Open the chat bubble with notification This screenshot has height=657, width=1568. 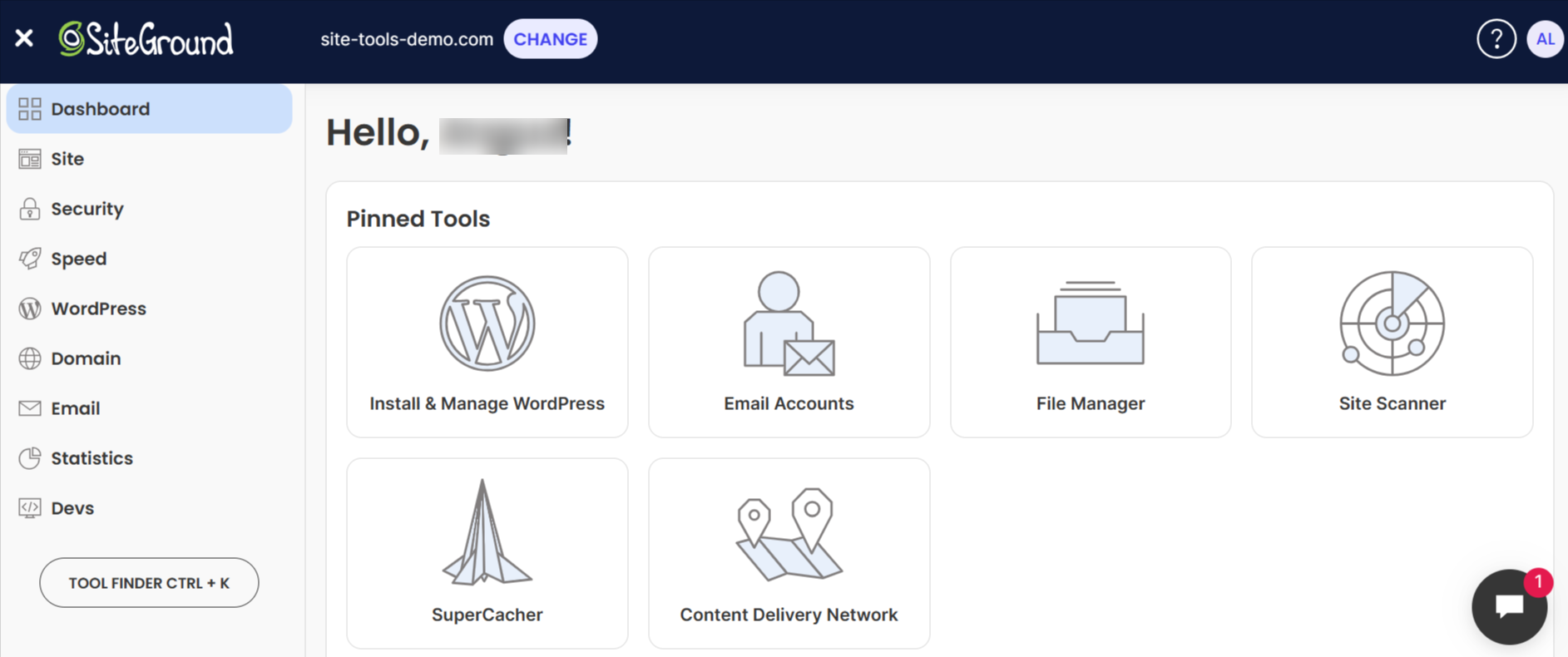[1509, 606]
